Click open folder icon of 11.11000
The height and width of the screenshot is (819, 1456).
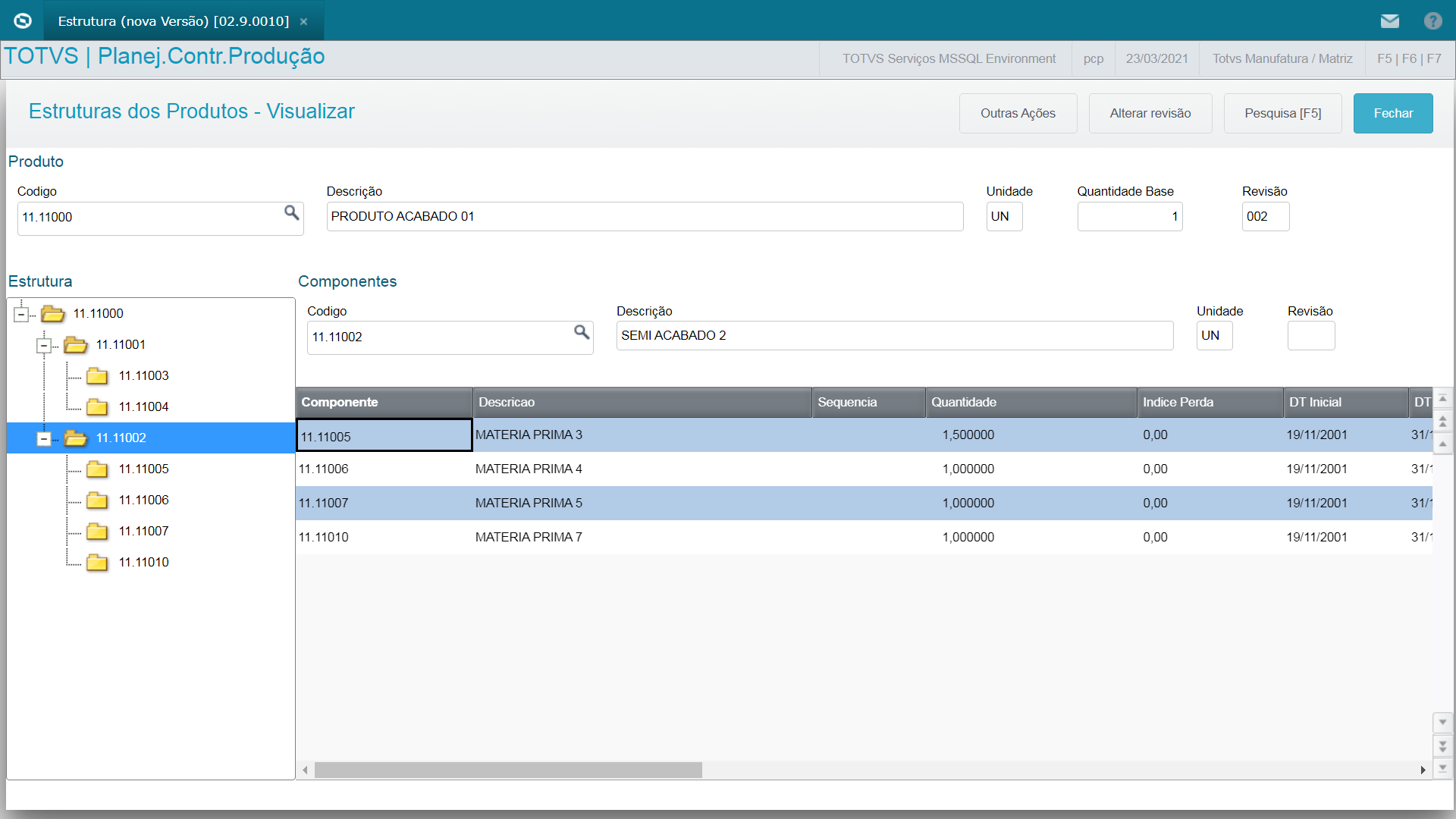coord(52,314)
